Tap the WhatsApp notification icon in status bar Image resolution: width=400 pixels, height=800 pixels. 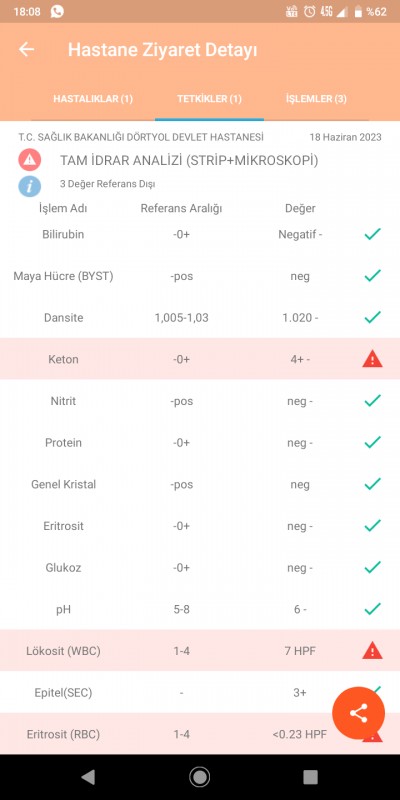[57, 11]
